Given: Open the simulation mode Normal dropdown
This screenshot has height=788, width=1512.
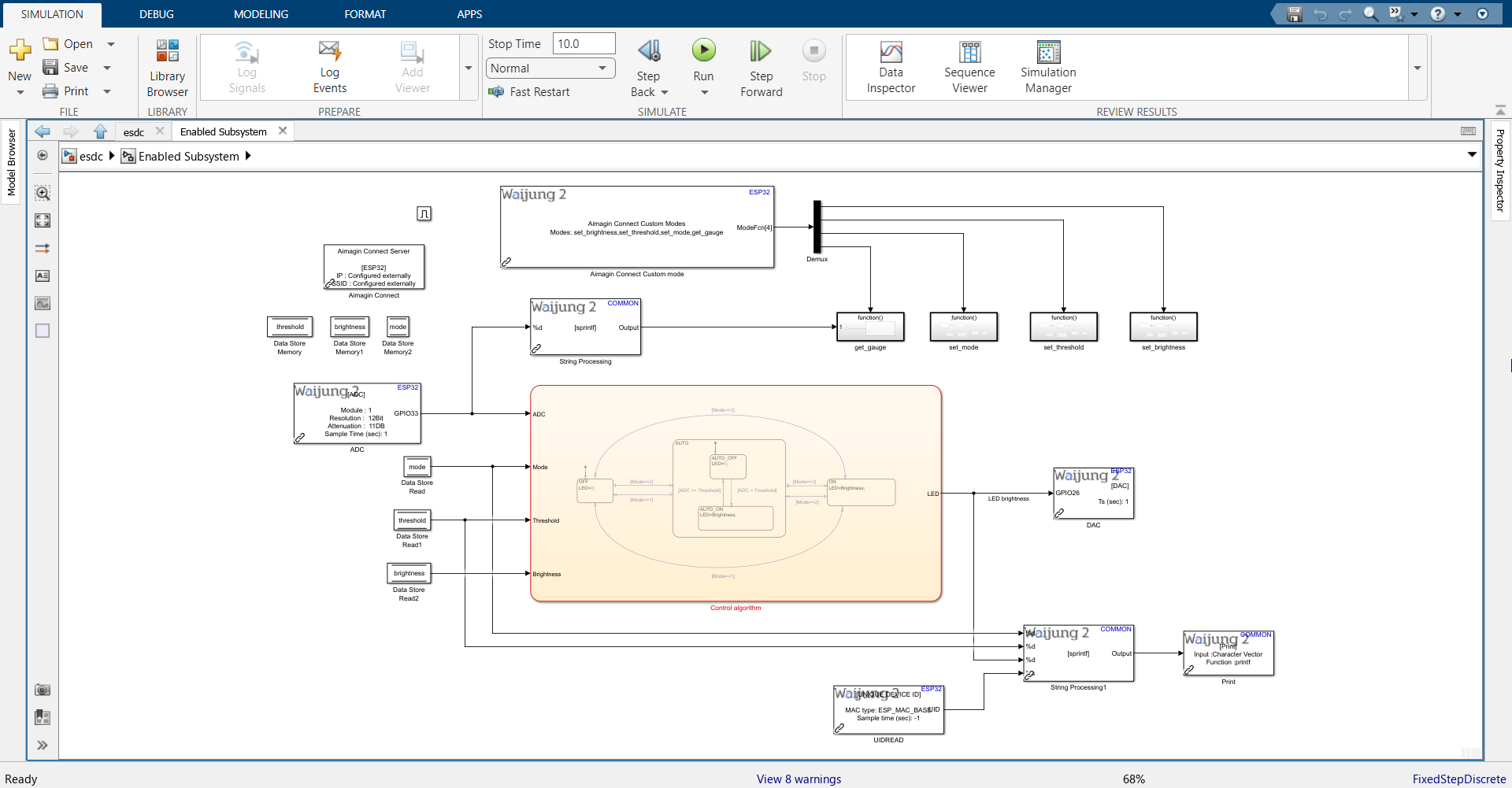Looking at the screenshot, I should [550, 68].
